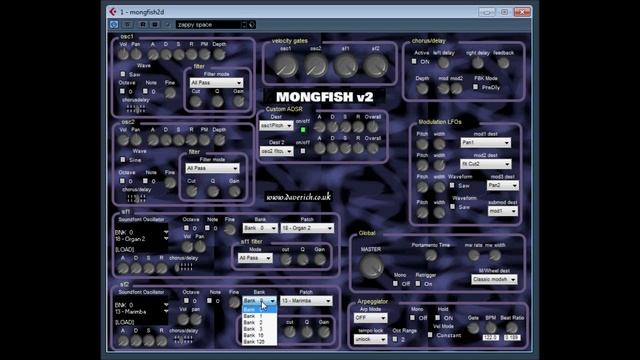Toggle the Retrigger On checkbox
The image size is (640, 360).
point(418,283)
